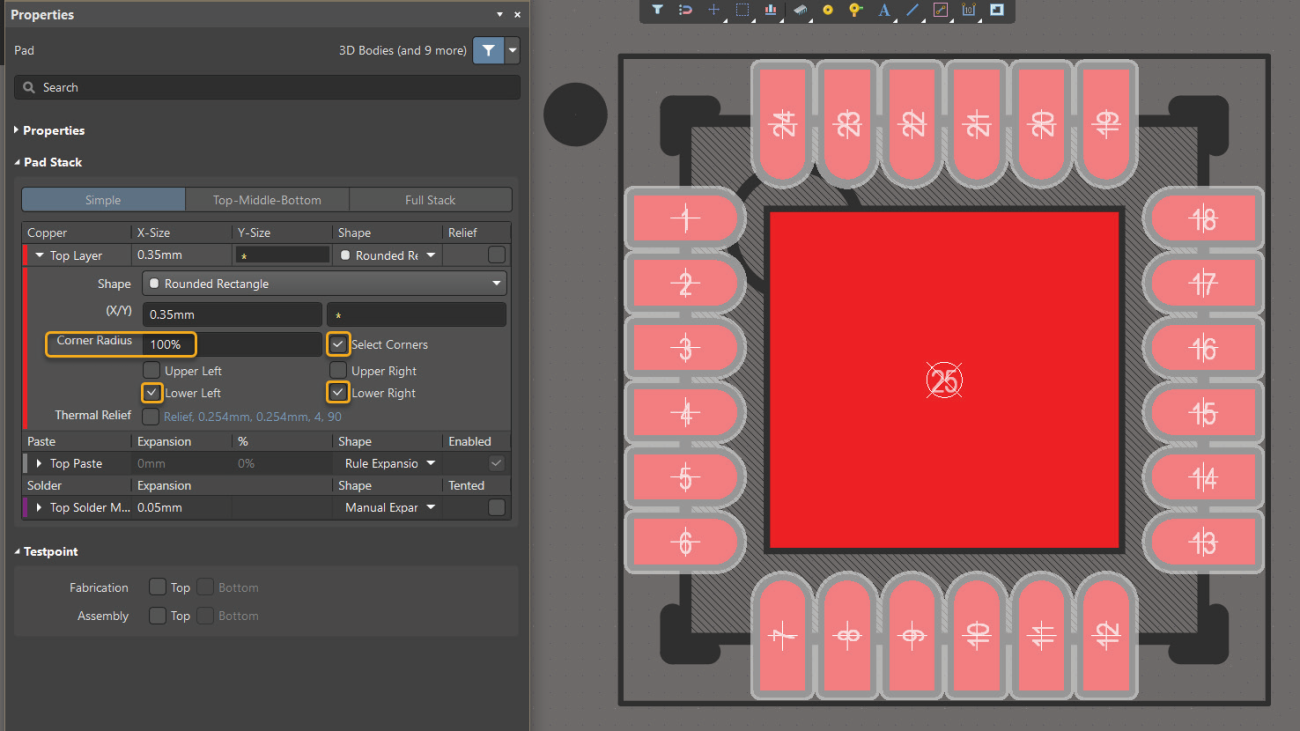The width and height of the screenshot is (1300, 731).
Task: Click the filter selection button near 3D Bodies
Action: (487, 50)
